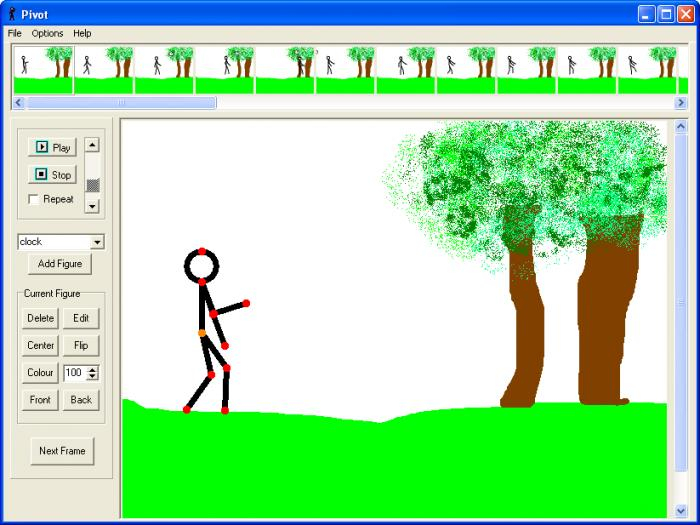Stop the animation playback

coord(52,175)
